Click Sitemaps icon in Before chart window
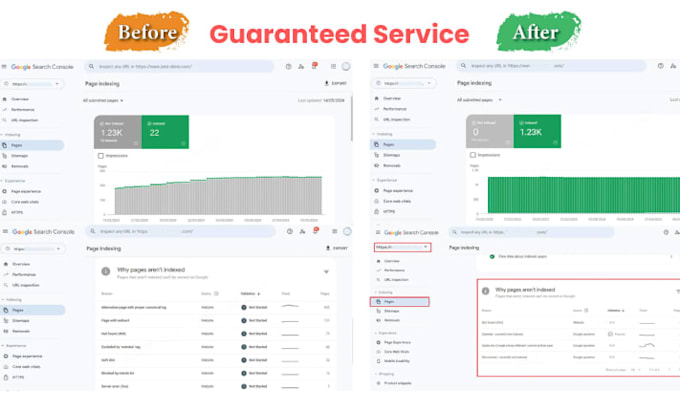 (5, 156)
